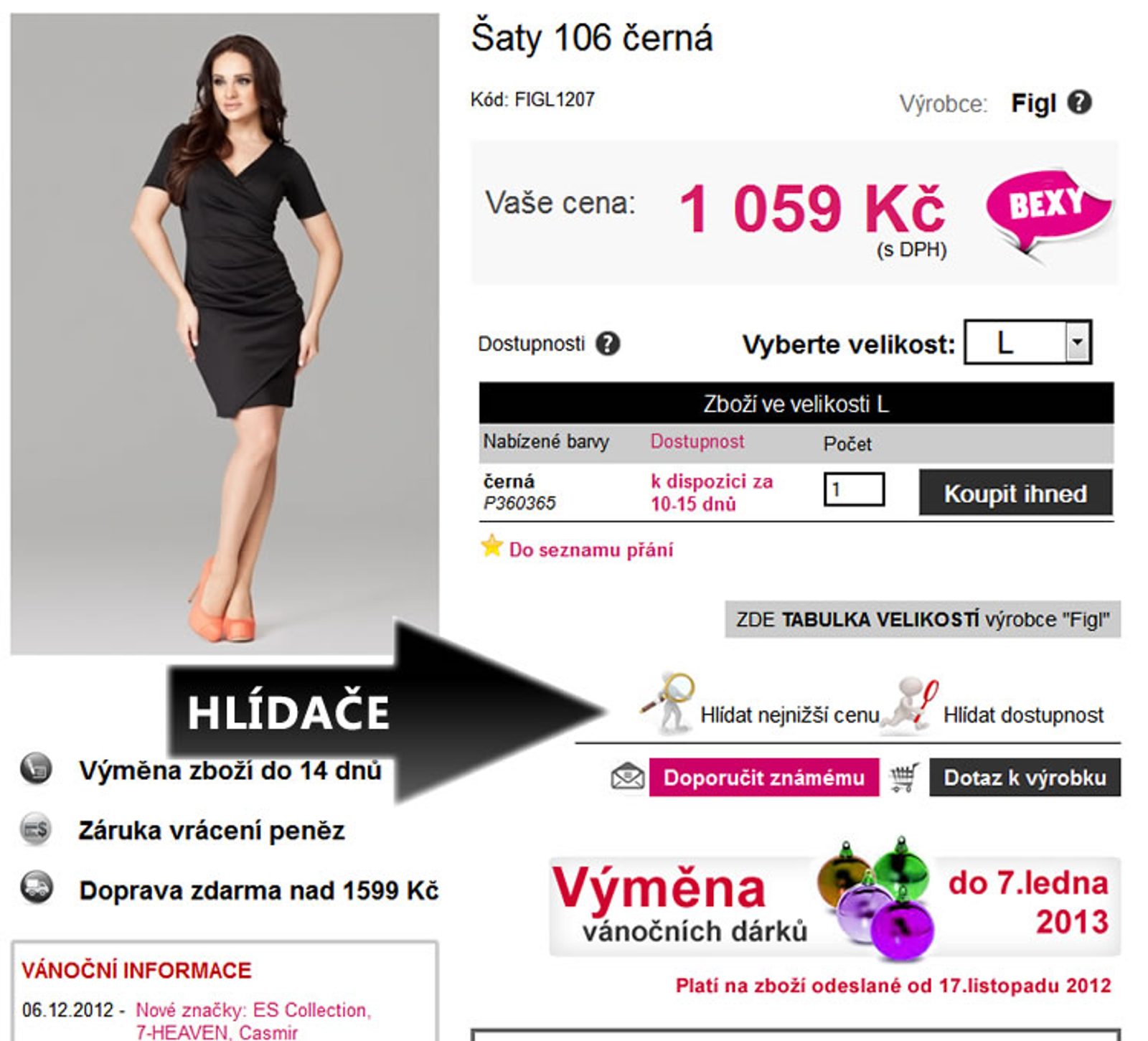Click the dropdown arrow of velikost selector
The image size is (1148, 1041).
(1076, 342)
